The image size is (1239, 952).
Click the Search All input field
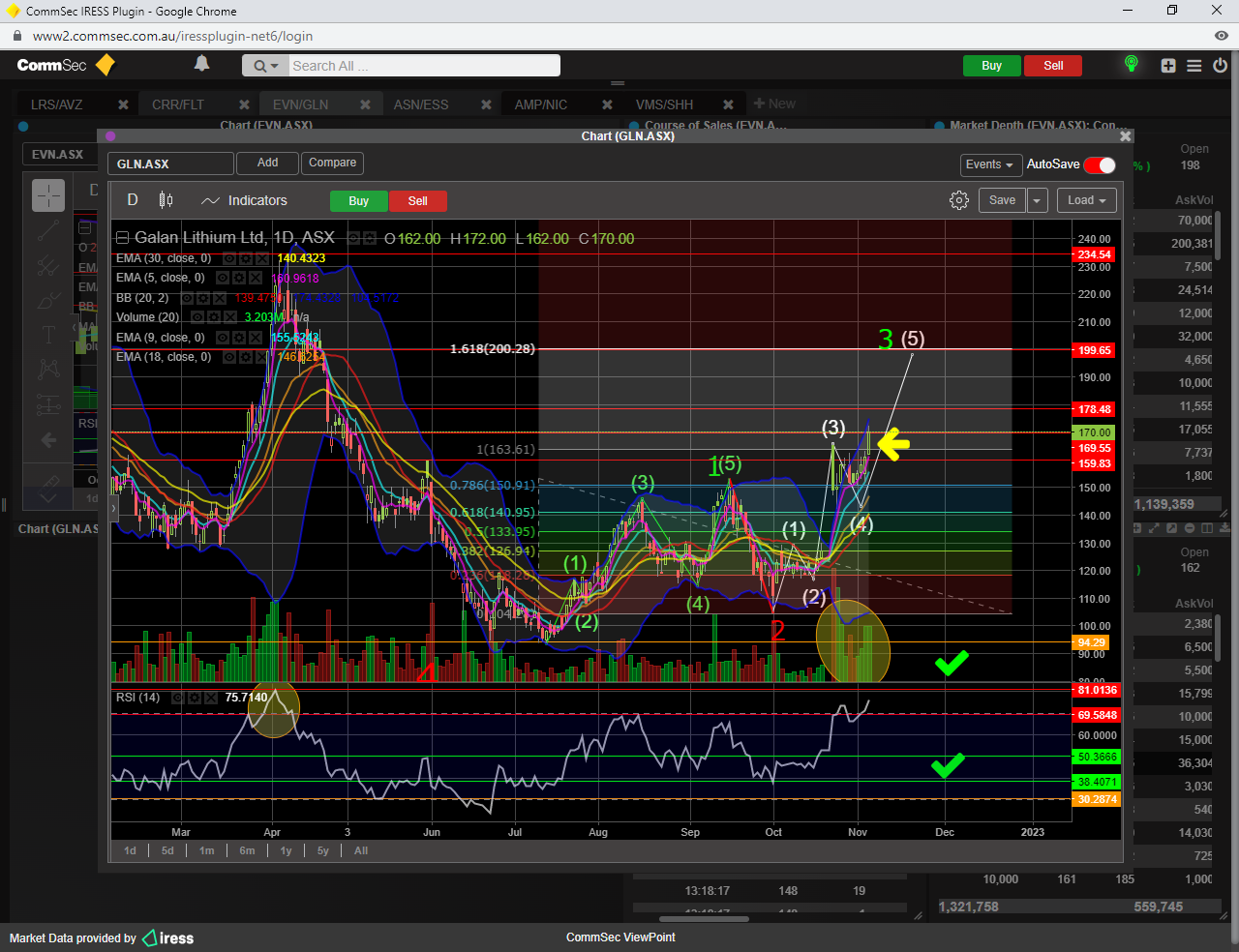[424, 66]
